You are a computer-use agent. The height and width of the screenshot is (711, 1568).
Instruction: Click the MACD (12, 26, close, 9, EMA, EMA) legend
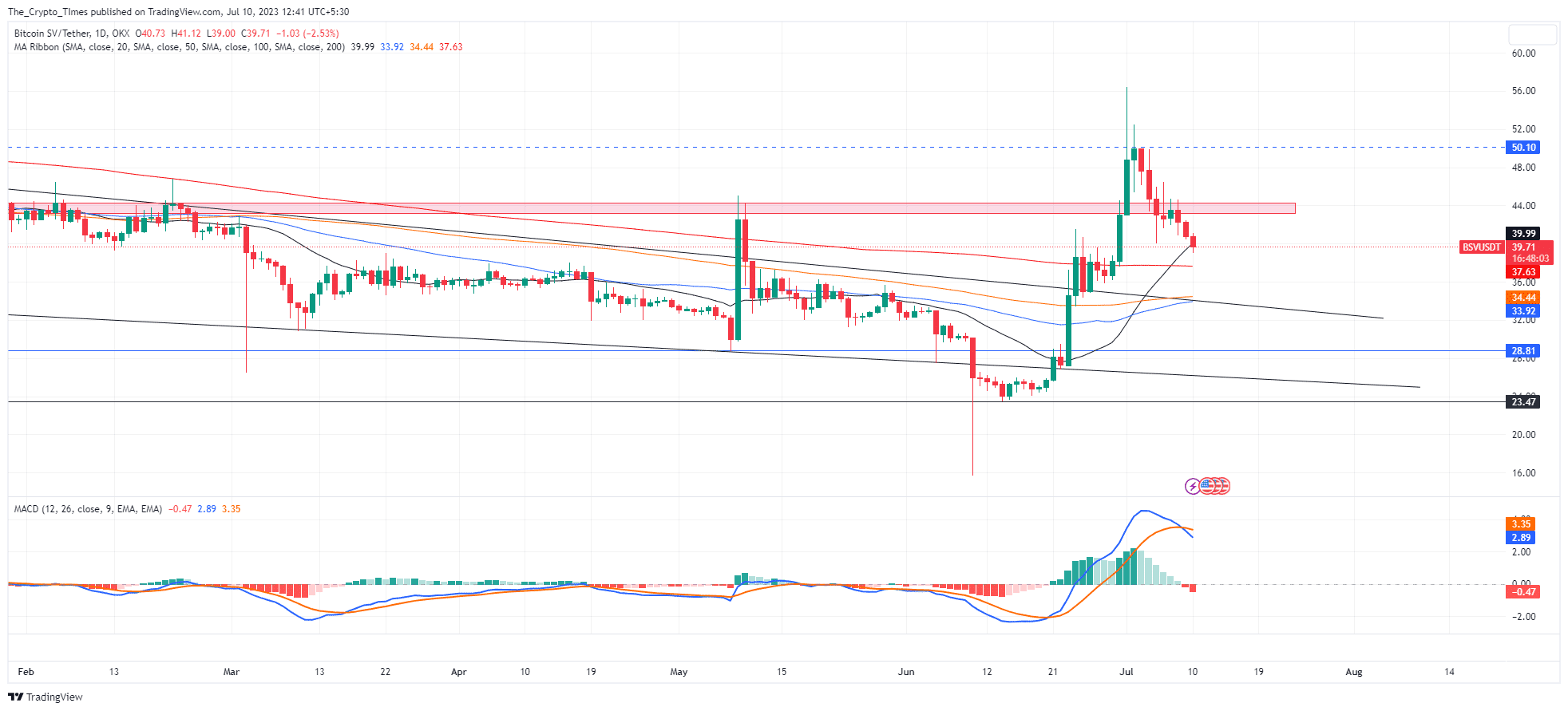[x=88, y=509]
